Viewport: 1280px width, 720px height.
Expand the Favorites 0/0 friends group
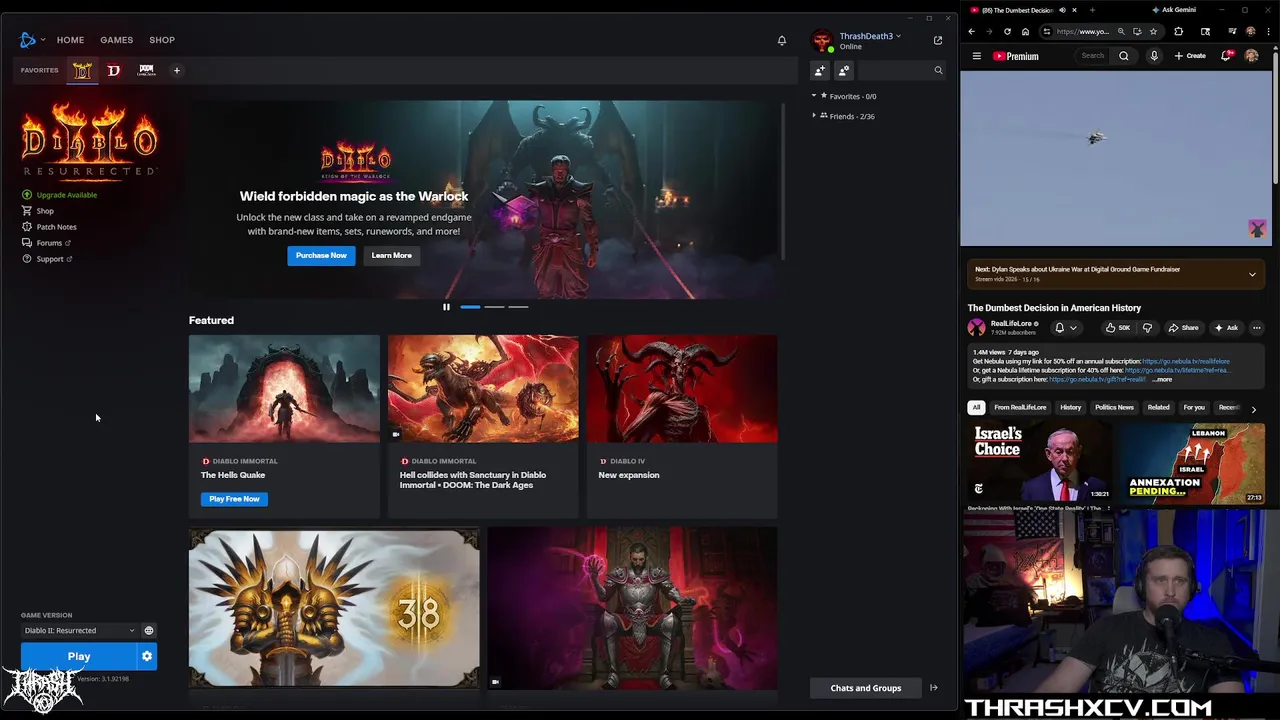click(x=845, y=96)
